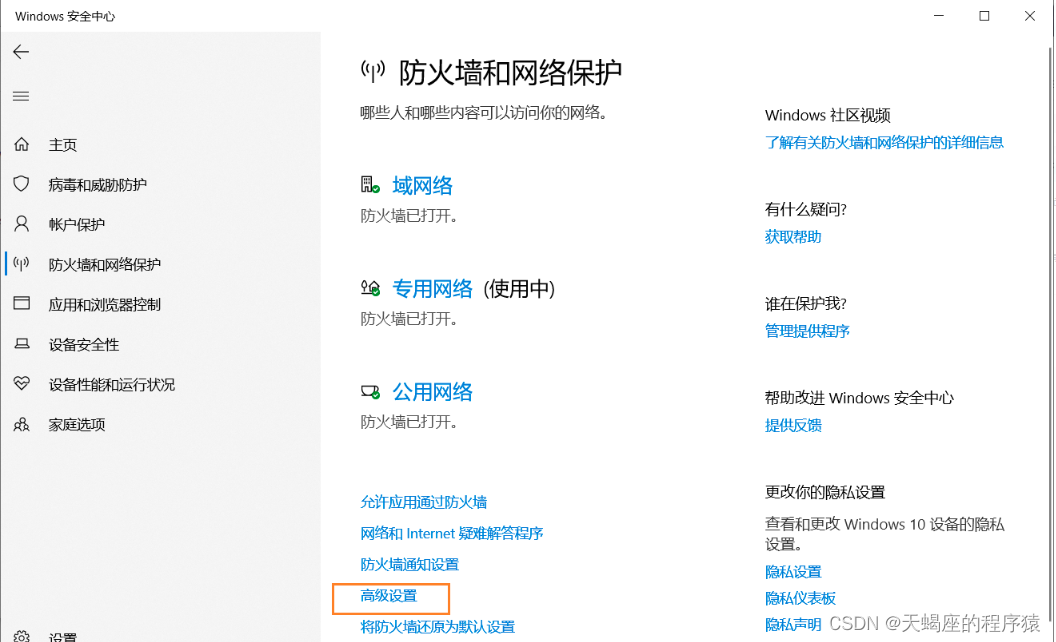
Task: Click the heart icon for 设备性能和运行状况
Action: (x=22, y=383)
